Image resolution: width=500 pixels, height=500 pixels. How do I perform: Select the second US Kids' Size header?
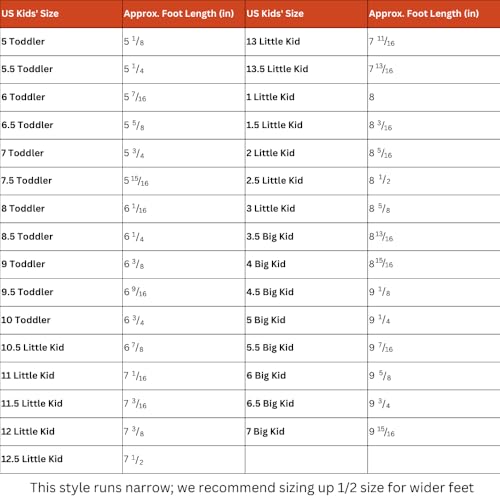275,14
